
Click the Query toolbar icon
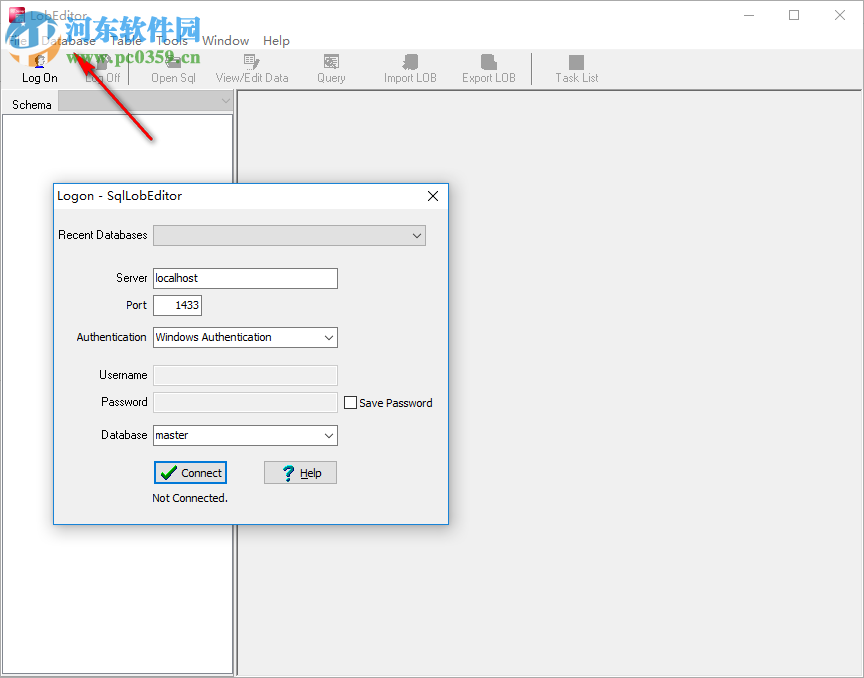point(331,68)
